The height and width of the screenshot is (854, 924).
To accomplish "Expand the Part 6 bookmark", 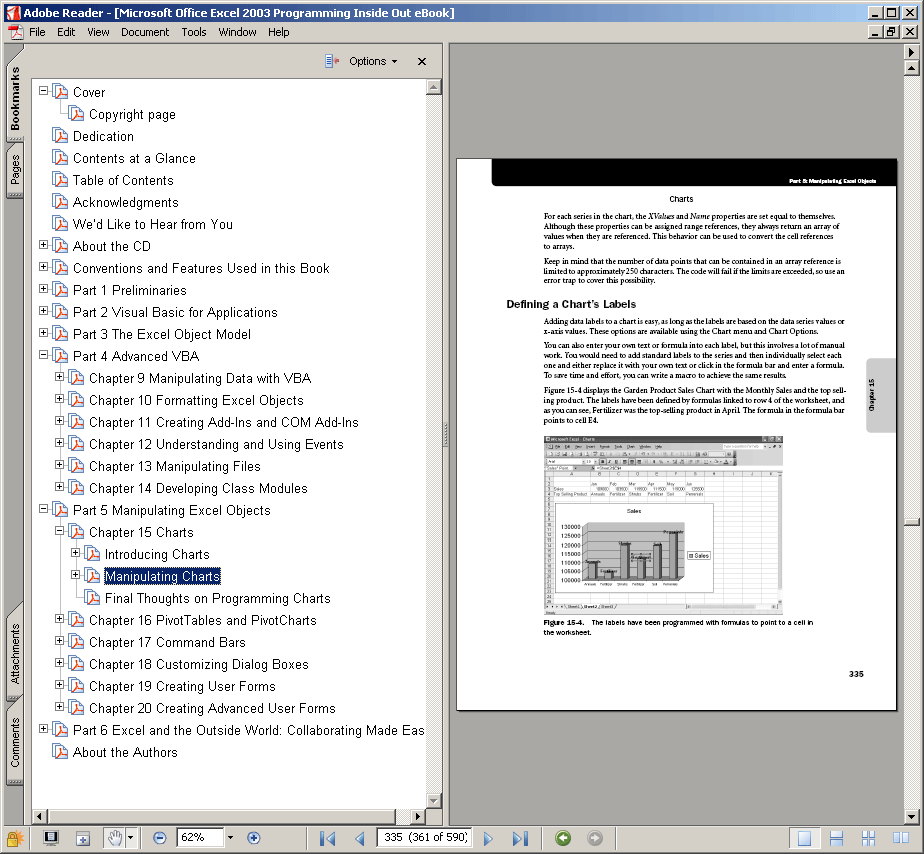I will [44, 729].
